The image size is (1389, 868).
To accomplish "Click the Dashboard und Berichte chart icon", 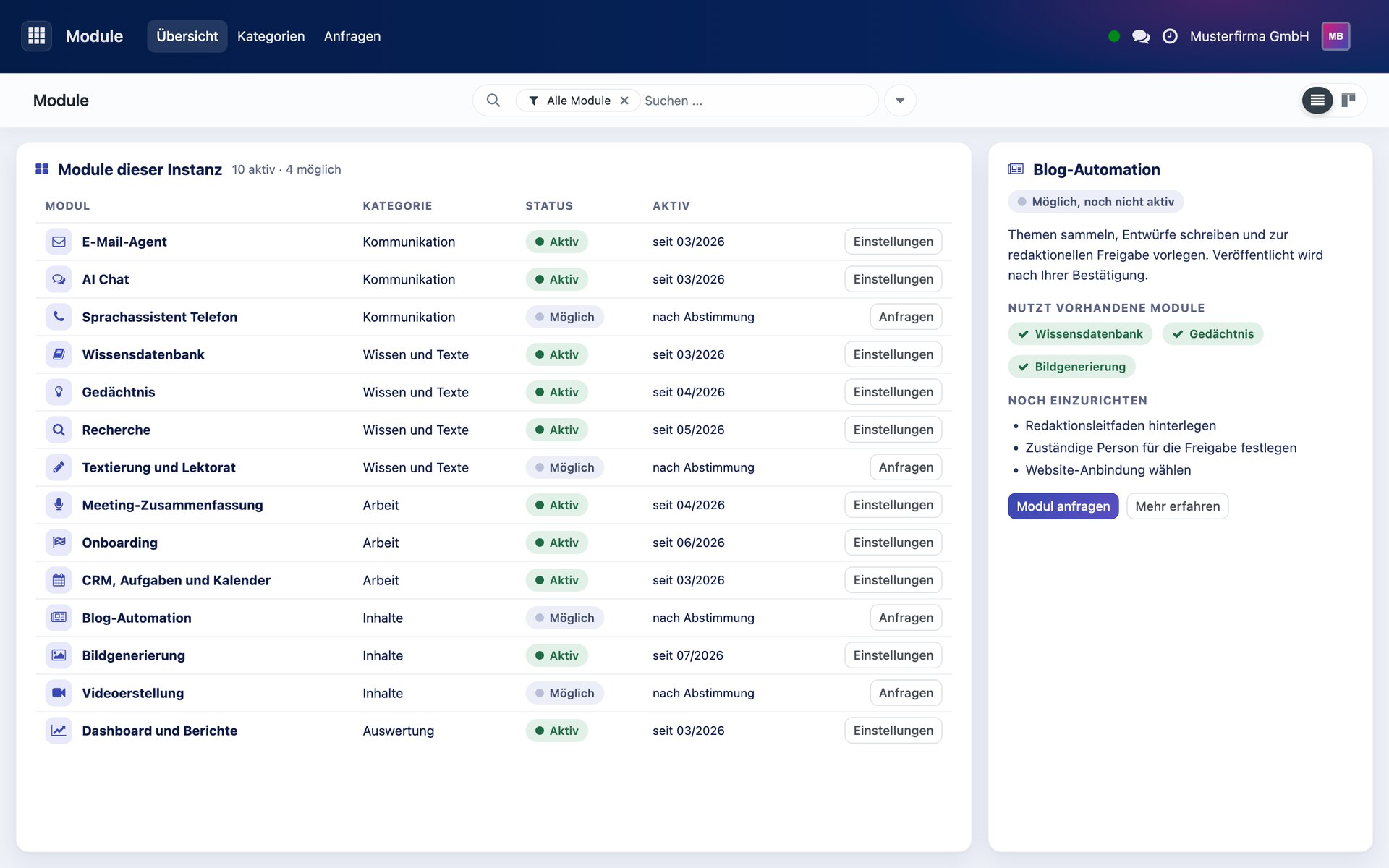I will [x=59, y=731].
